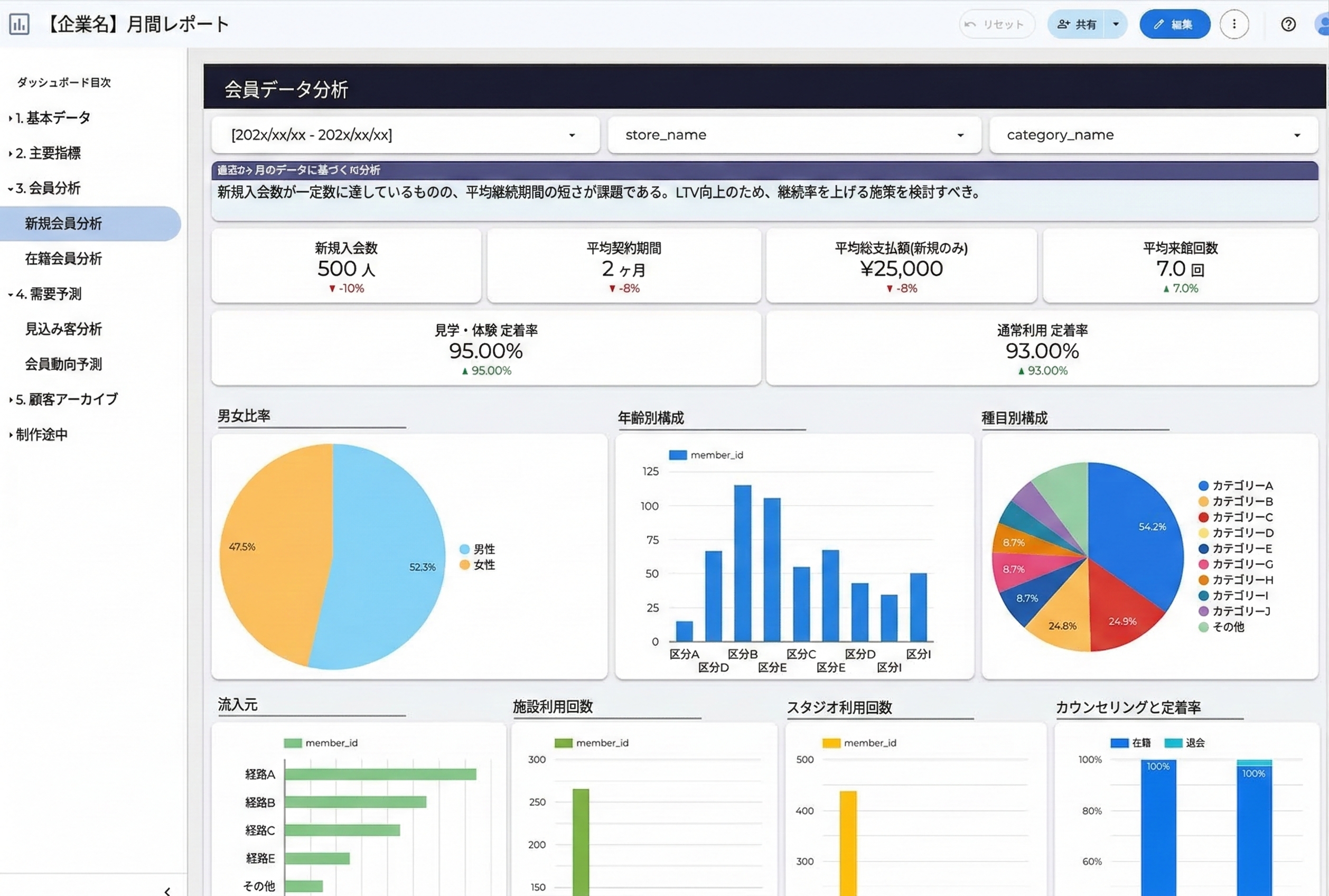Select the 新規会員分析 page
Viewport: 1329px width, 896px height.
point(90,223)
